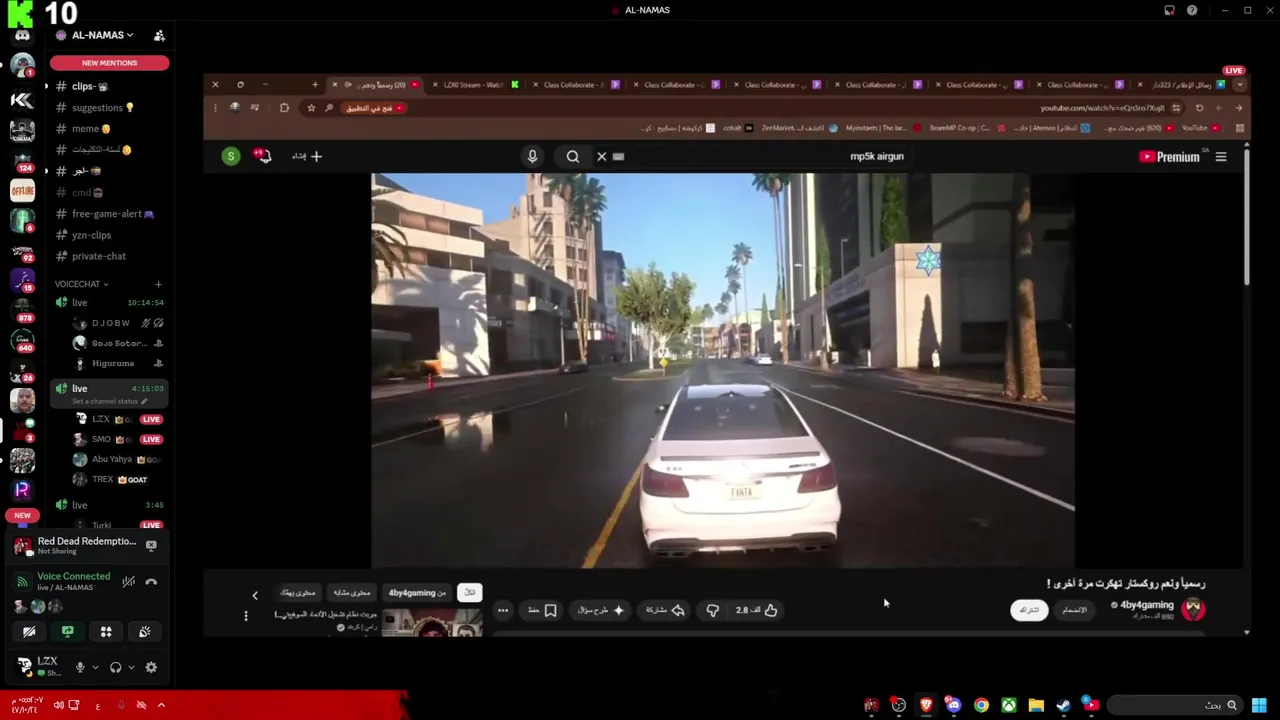
Task: Save the video with bookmark button
Action: (x=543, y=610)
